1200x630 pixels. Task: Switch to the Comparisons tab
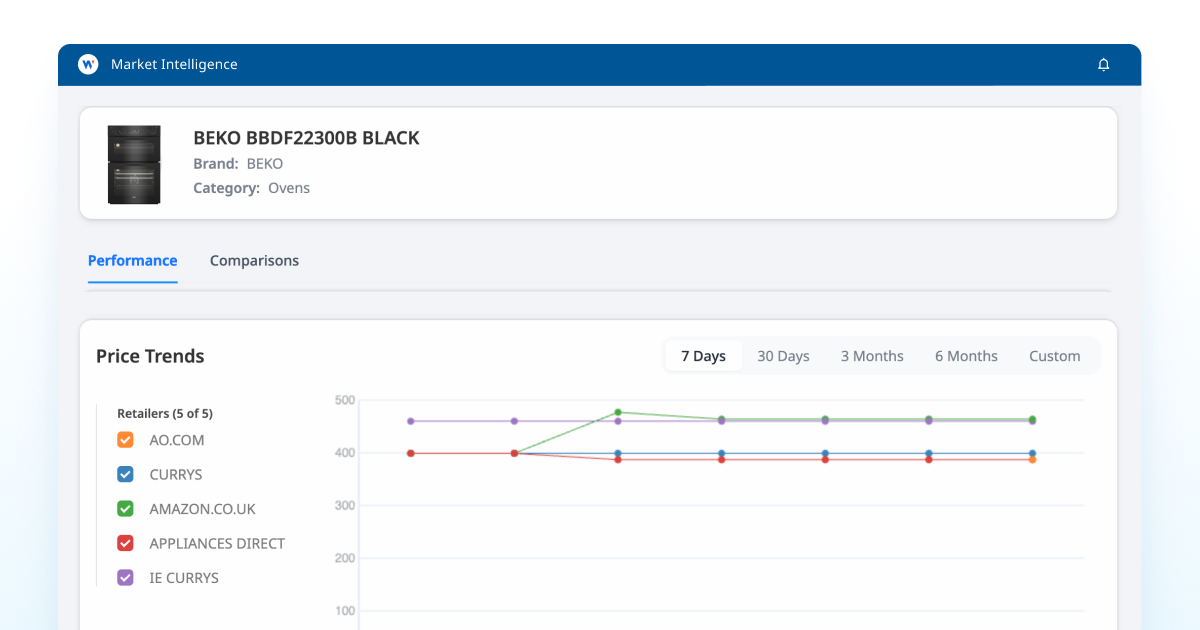pyautogui.click(x=254, y=260)
